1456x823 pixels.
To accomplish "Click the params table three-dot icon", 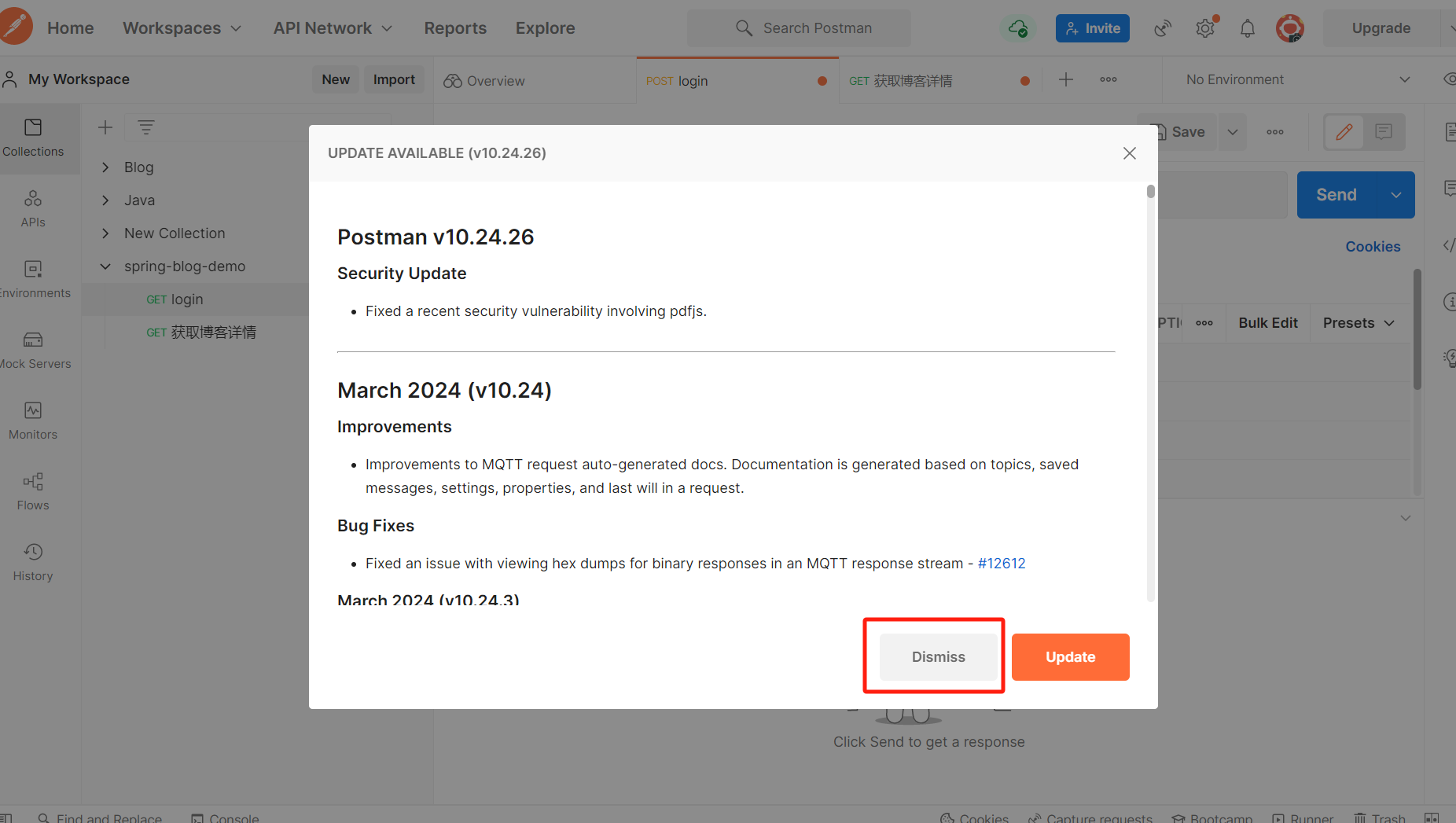I will 1204,323.
